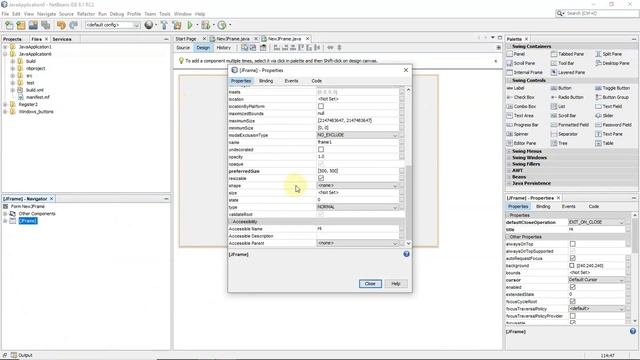Select the Tabbed Pane palette component
The image size is (640, 360).
568,54
